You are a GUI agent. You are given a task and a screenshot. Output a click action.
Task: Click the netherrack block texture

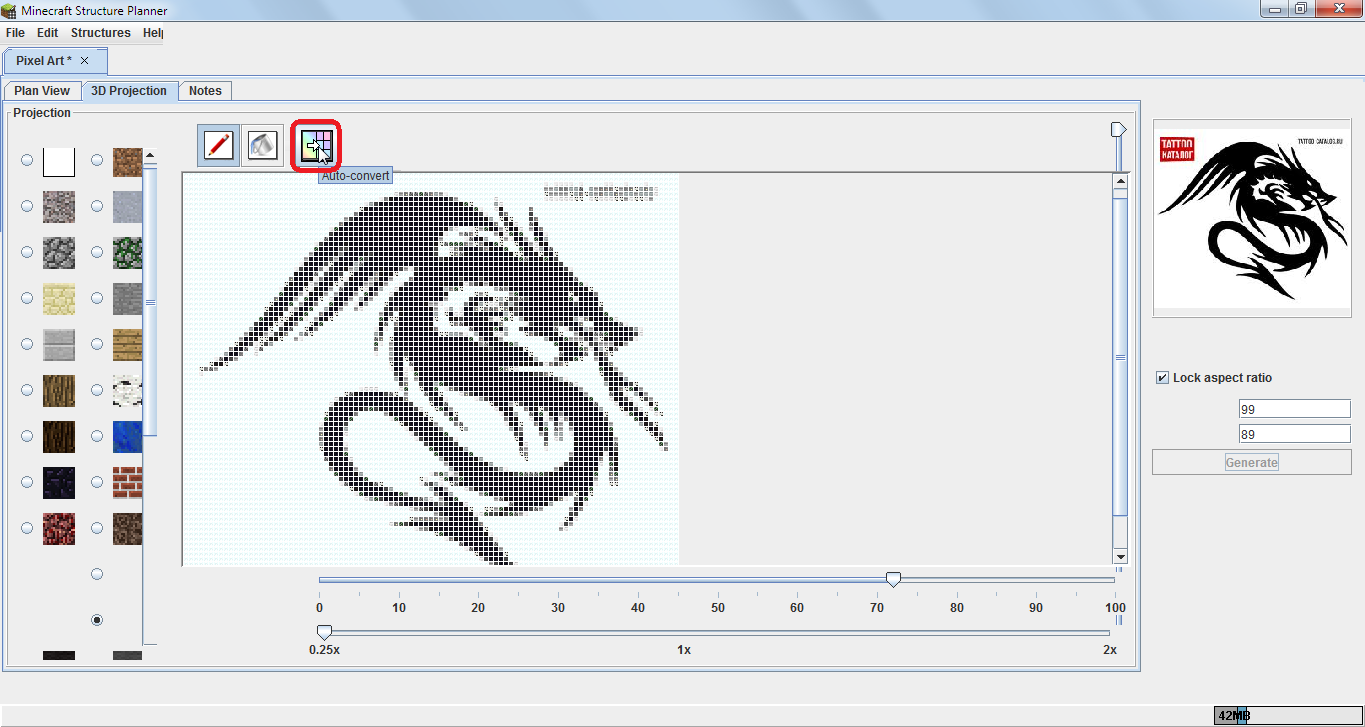tap(59, 528)
